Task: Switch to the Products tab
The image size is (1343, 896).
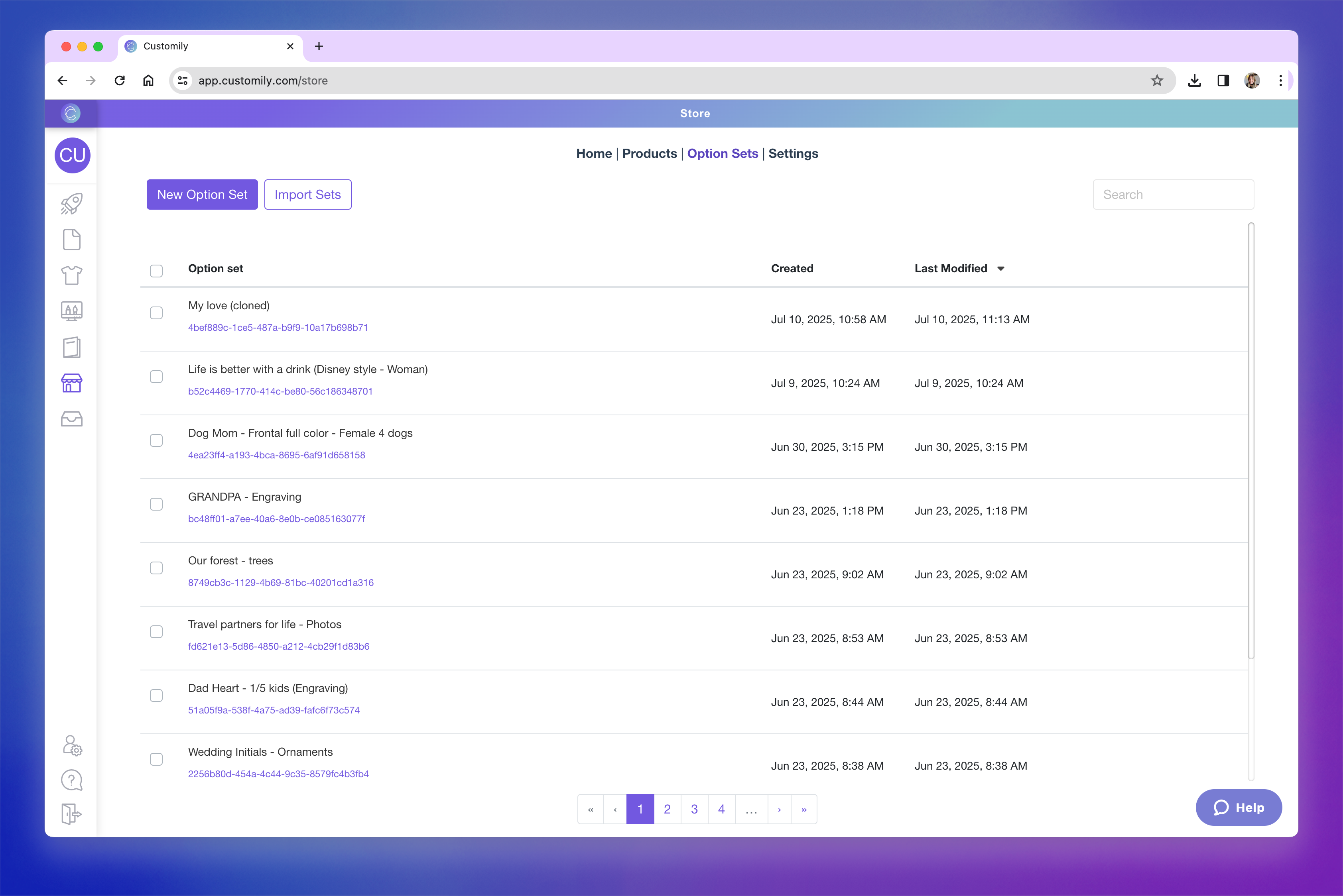Action: (x=649, y=153)
